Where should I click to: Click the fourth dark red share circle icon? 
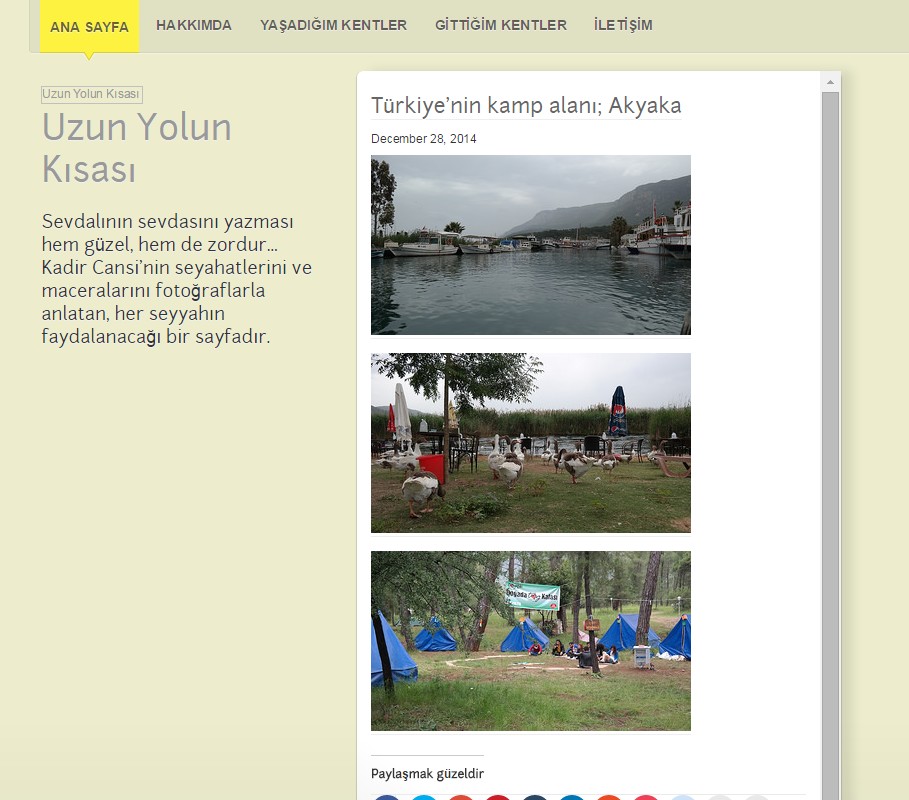(498, 797)
